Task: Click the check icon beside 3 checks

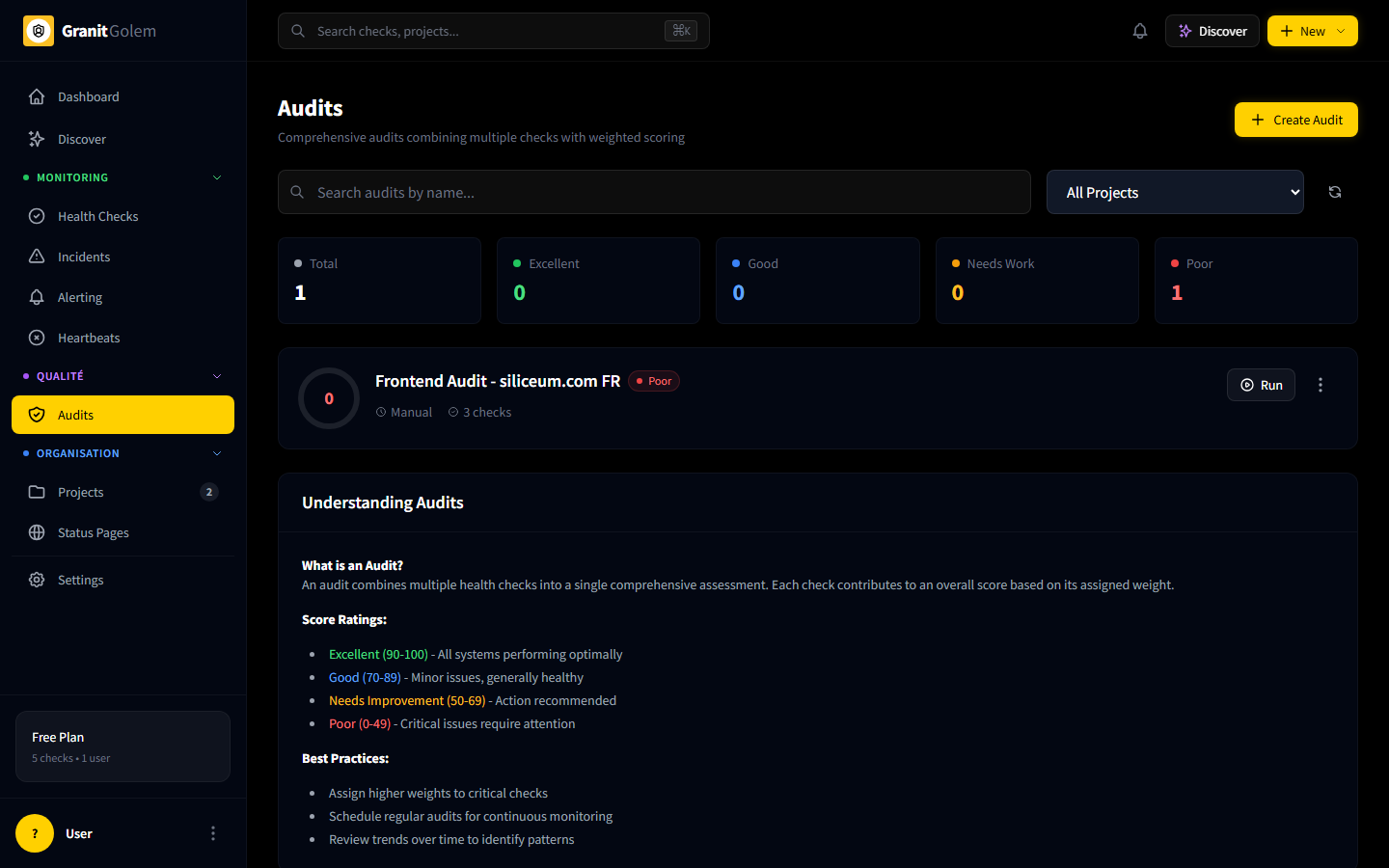Action: pyautogui.click(x=453, y=412)
